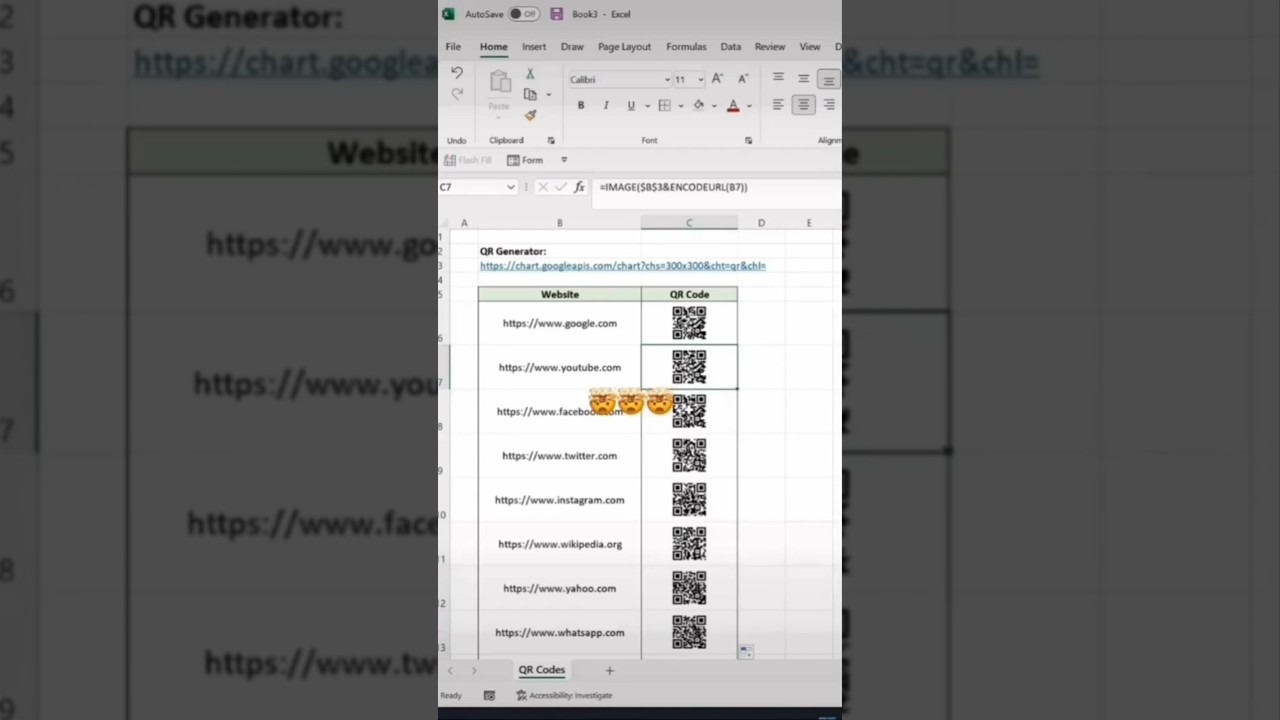Apply the red Font Color
Image resolution: width=1280 pixels, height=720 pixels.
click(733, 105)
